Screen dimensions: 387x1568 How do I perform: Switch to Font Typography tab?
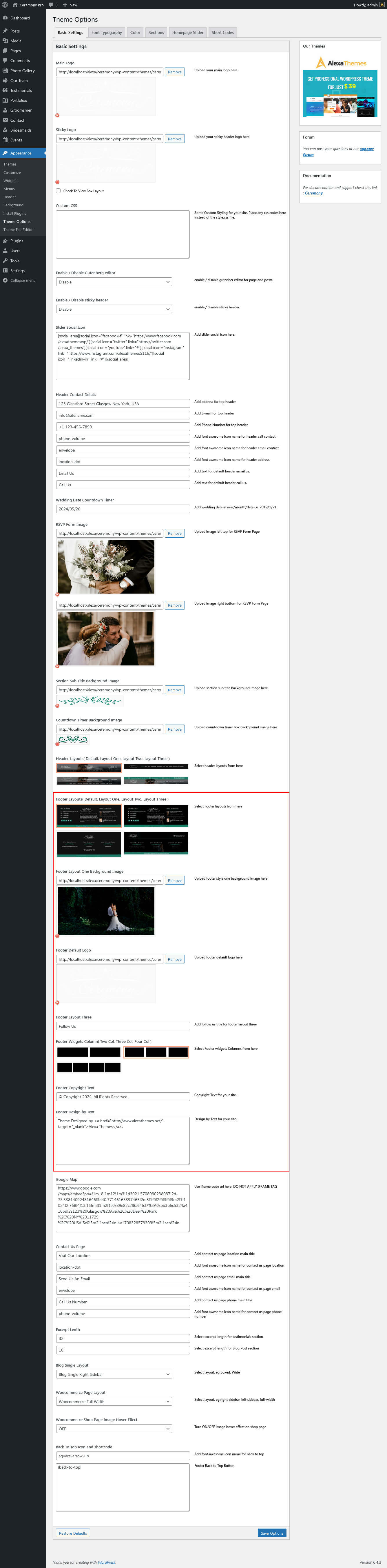(107, 32)
